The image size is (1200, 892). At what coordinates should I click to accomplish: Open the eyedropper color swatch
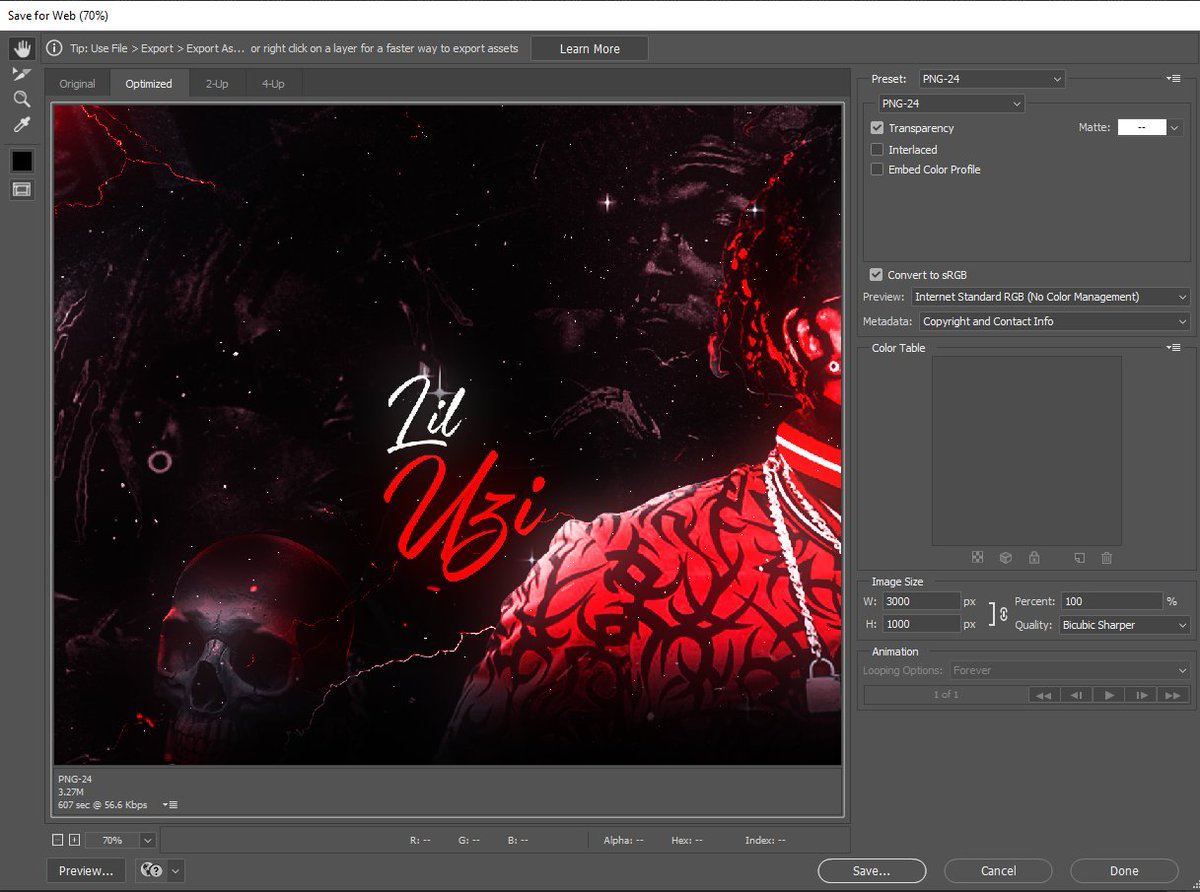[22, 160]
